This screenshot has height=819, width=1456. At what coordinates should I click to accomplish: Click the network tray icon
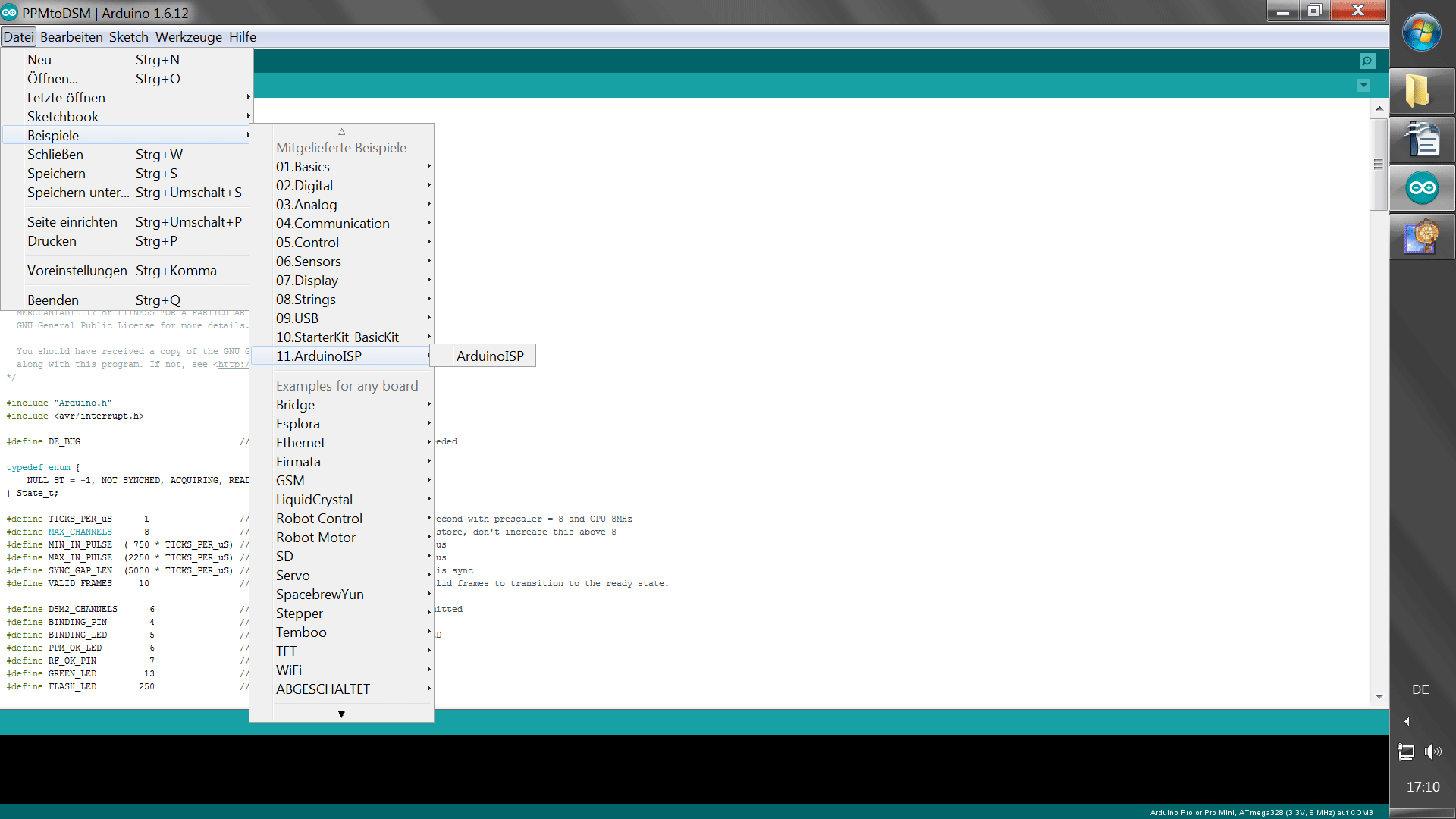pos(1406,752)
